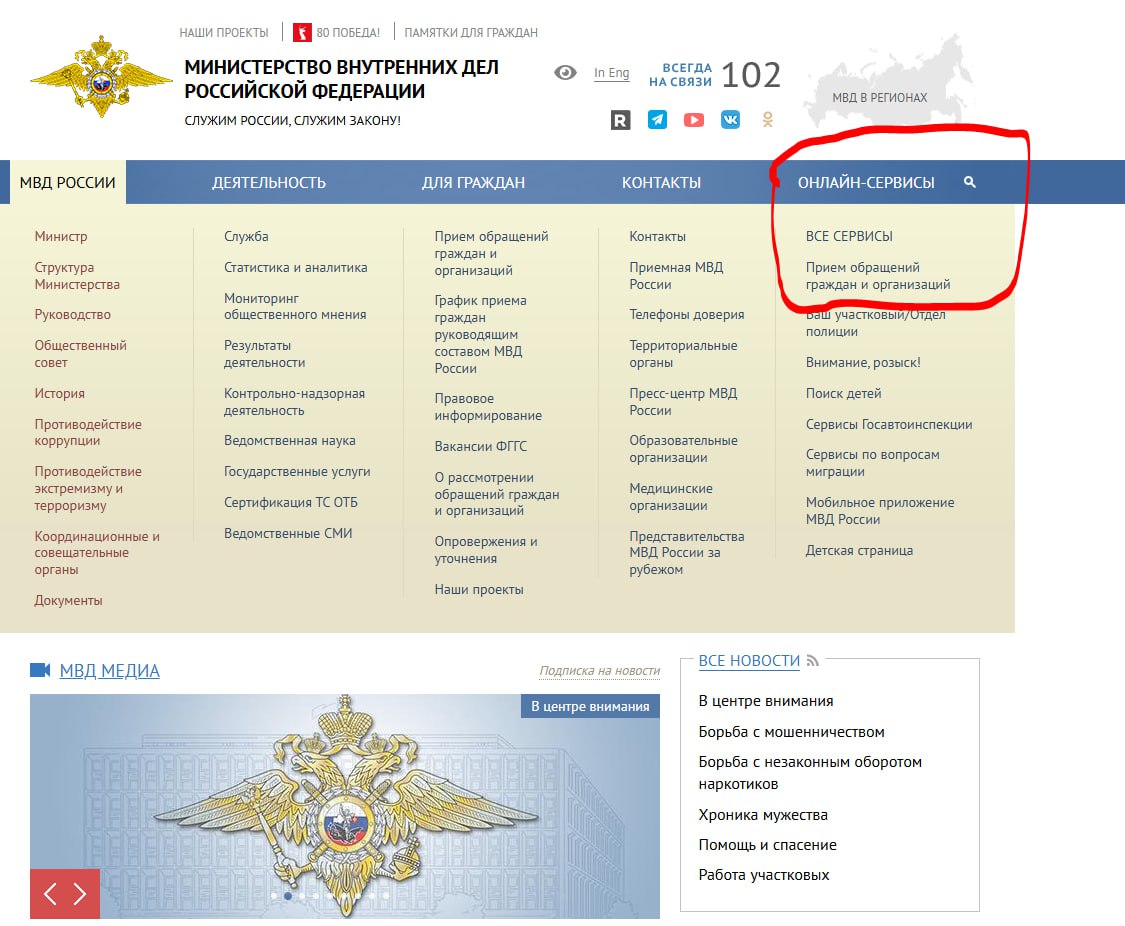Open the VK social icon
The height and width of the screenshot is (926, 1125).
(x=731, y=120)
